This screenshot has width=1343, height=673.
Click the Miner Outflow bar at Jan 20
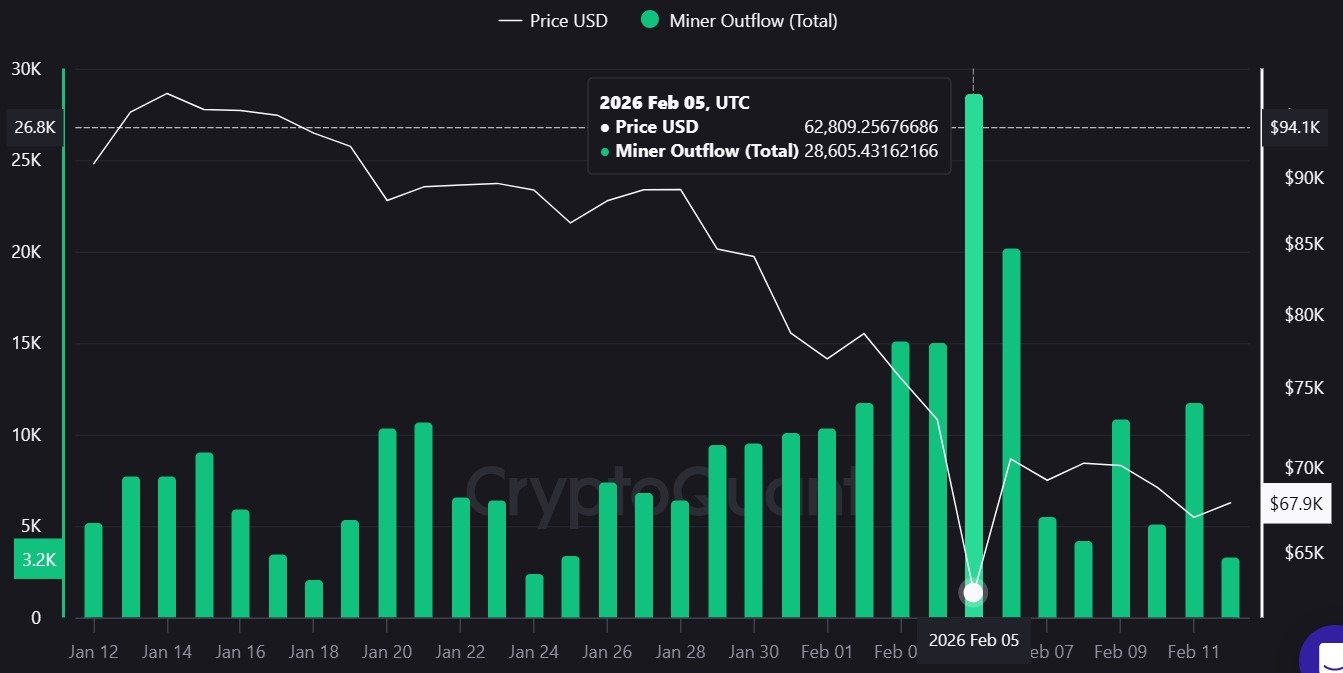pyautogui.click(x=386, y=520)
